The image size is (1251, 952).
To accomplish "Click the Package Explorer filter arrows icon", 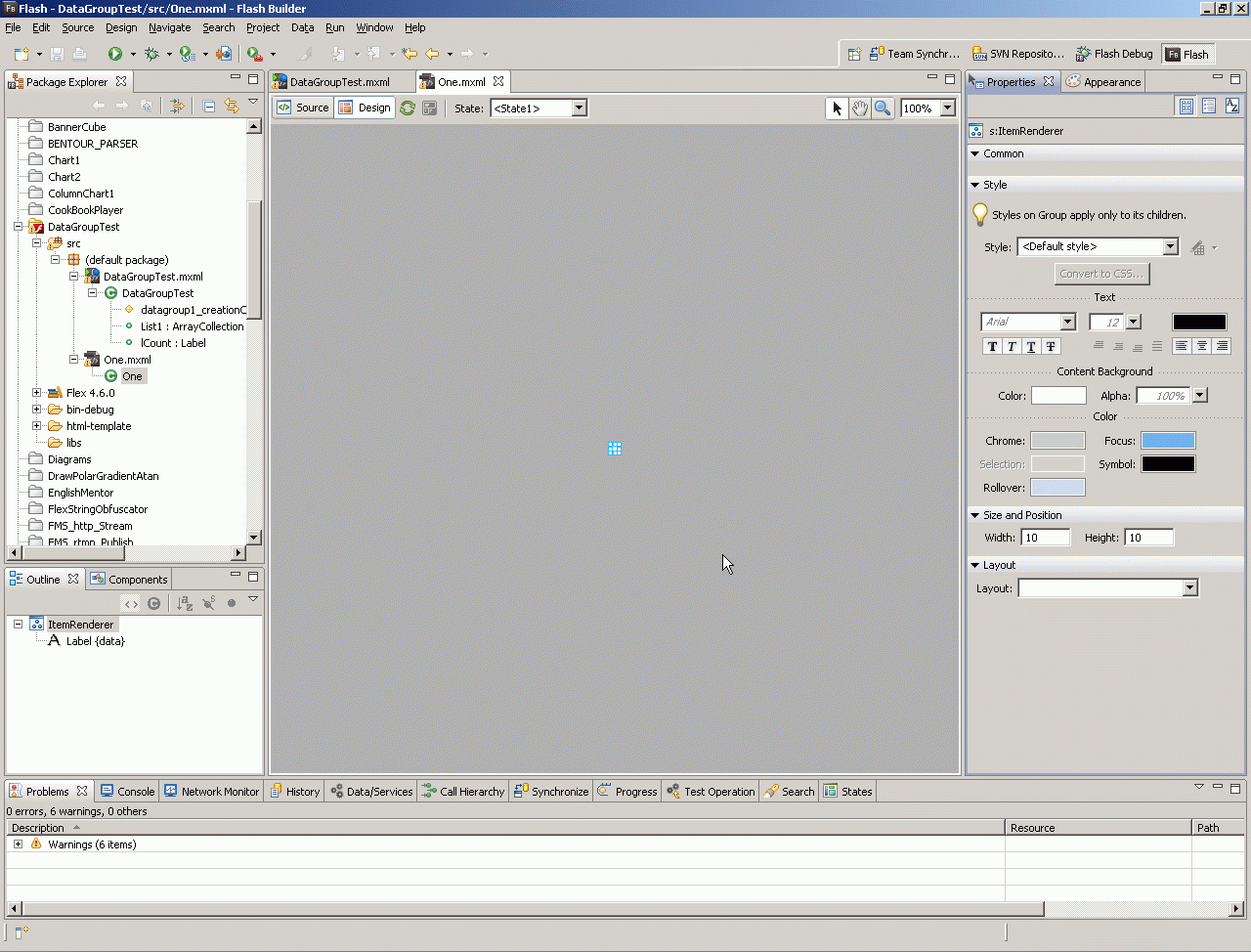I will 177,106.
